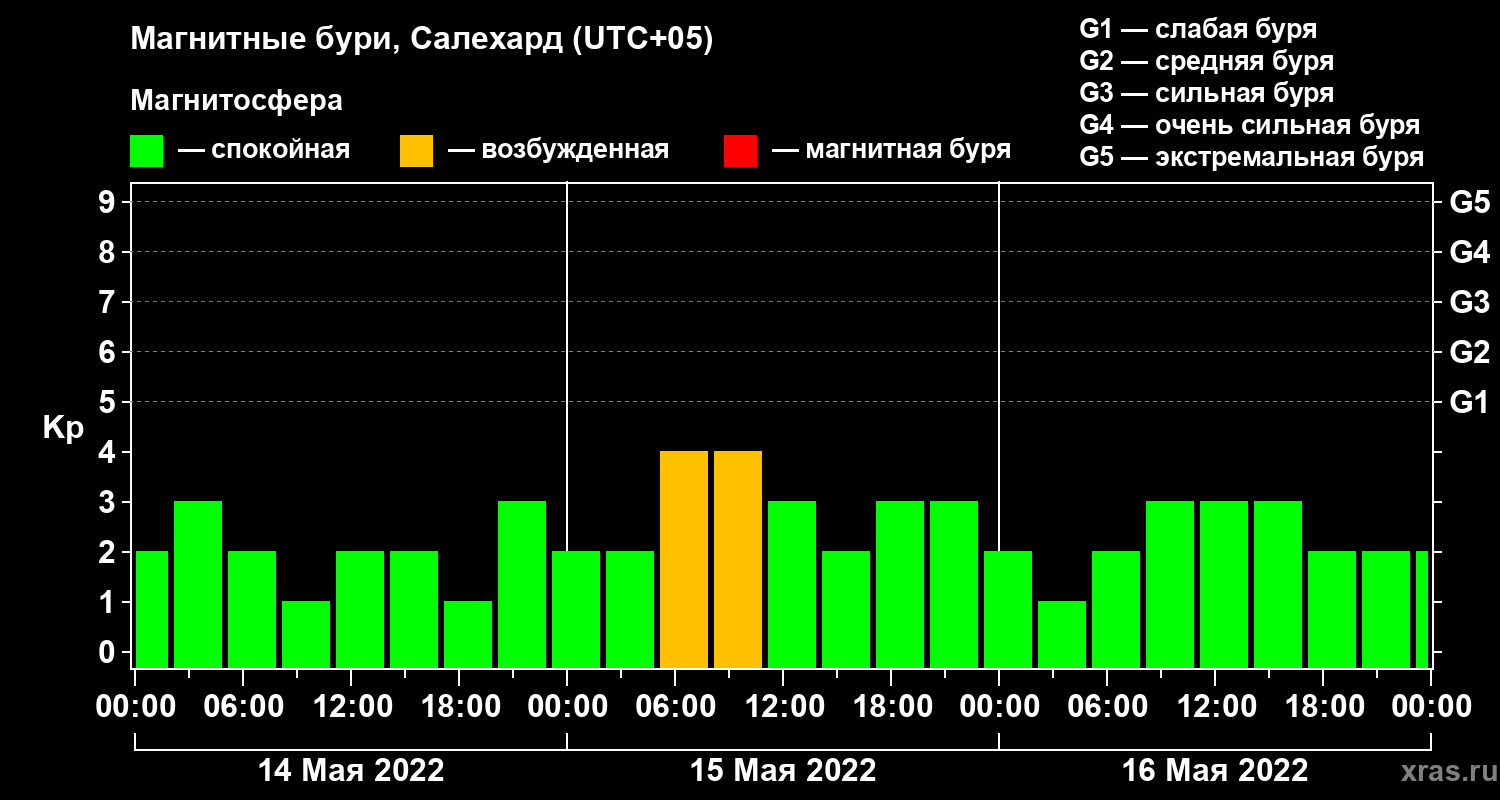This screenshot has height=800, width=1500.
Task: Click the Kp 2 bar before 18:00 on 15 Мая
Action: [x=846, y=609]
